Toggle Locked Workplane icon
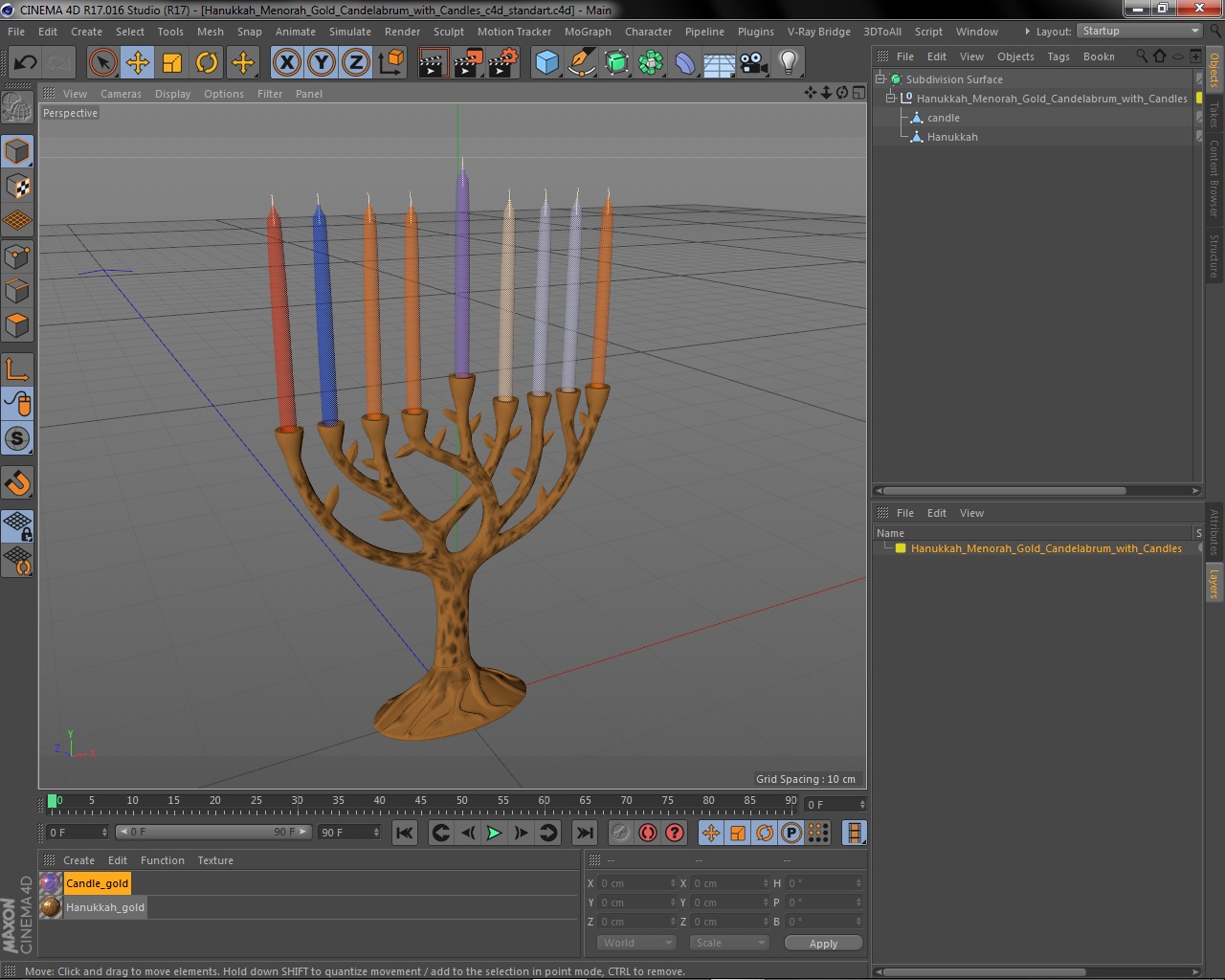This screenshot has height=980, width=1225. pos(17,525)
